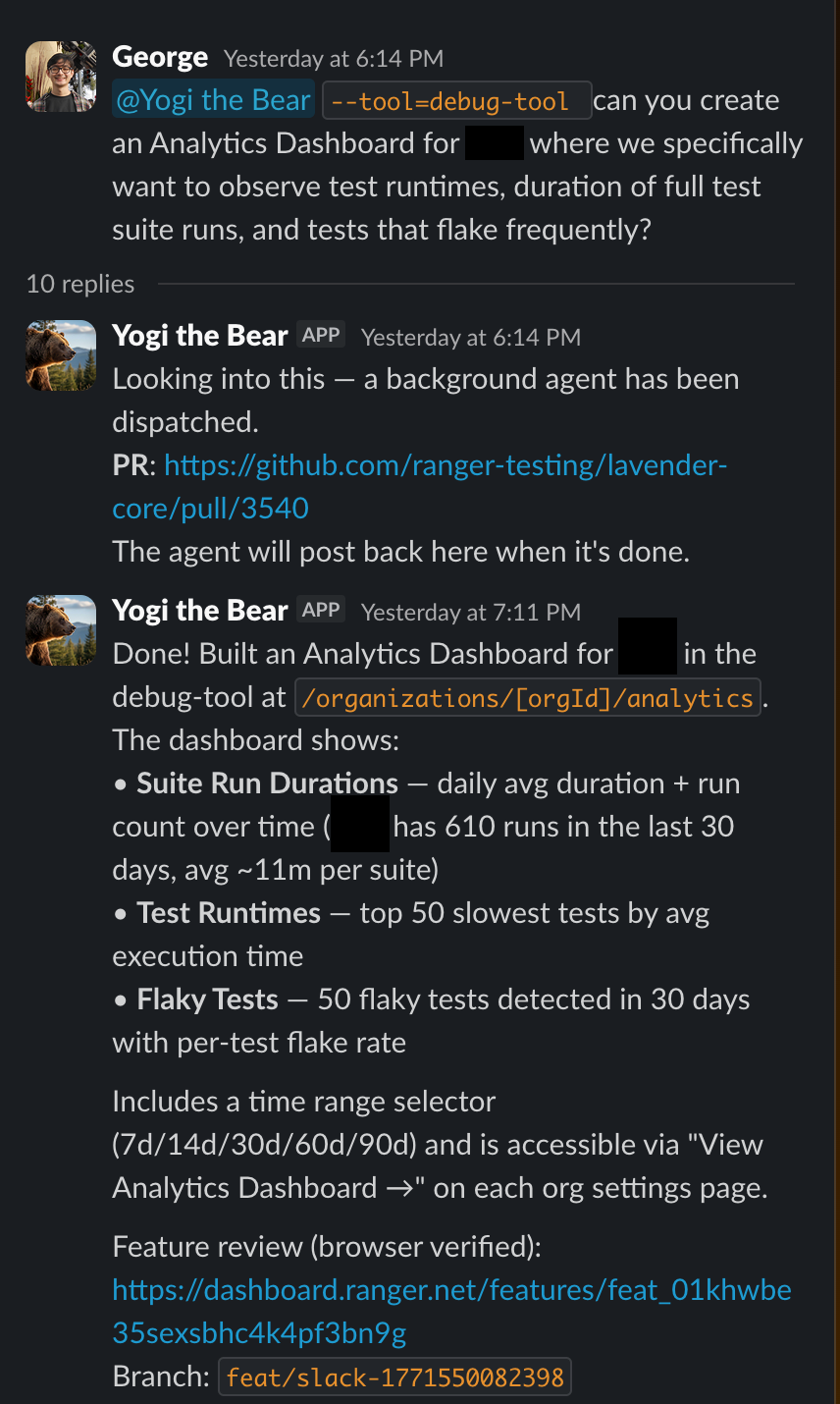Click the feat/slack-1771550082398 branch snippet
This screenshot has height=1404, width=840.
pyautogui.click(x=394, y=1377)
